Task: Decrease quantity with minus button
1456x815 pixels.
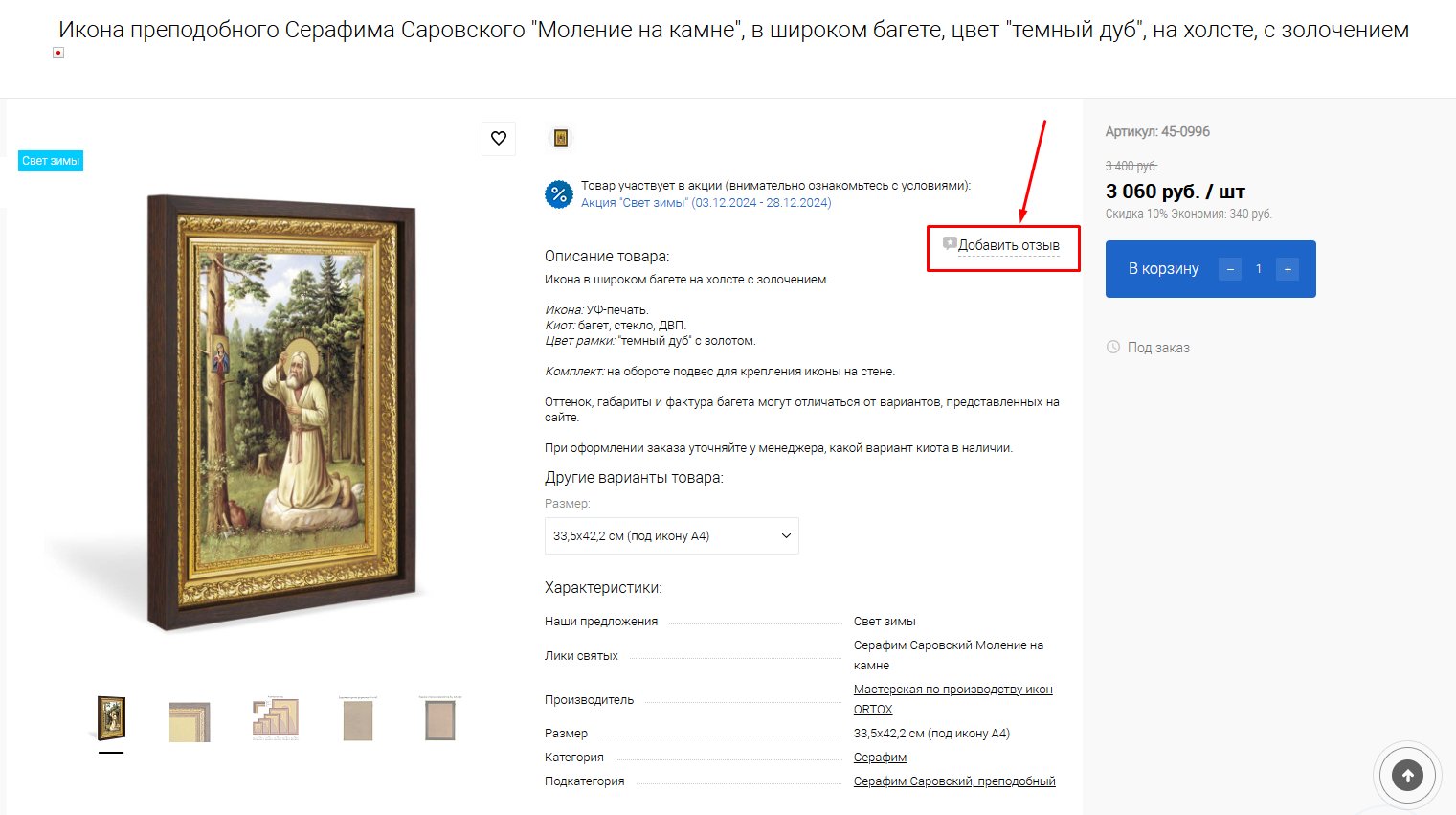Action: click(x=1230, y=269)
